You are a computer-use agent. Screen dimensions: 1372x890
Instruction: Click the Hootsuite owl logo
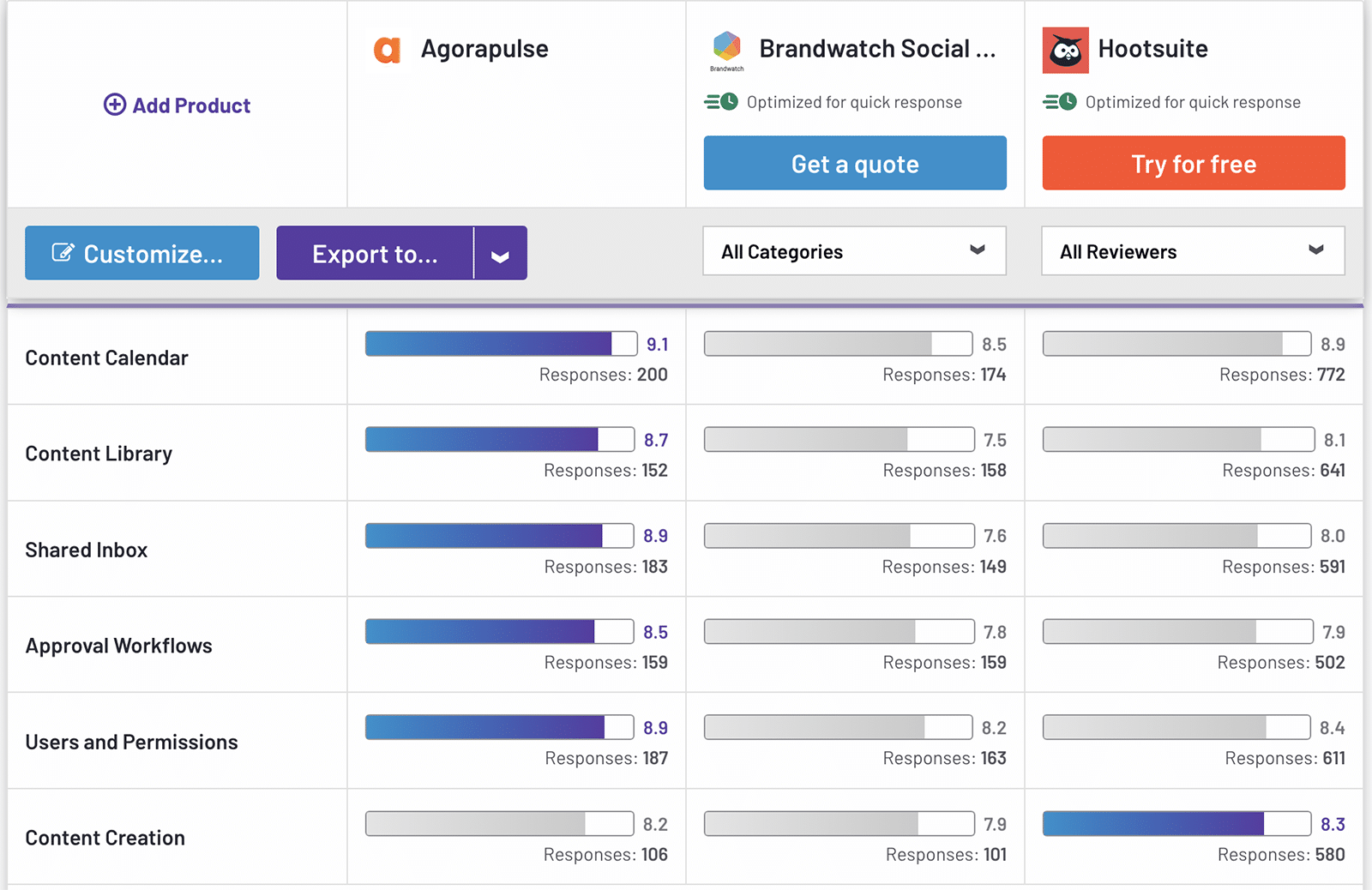(1065, 50)
